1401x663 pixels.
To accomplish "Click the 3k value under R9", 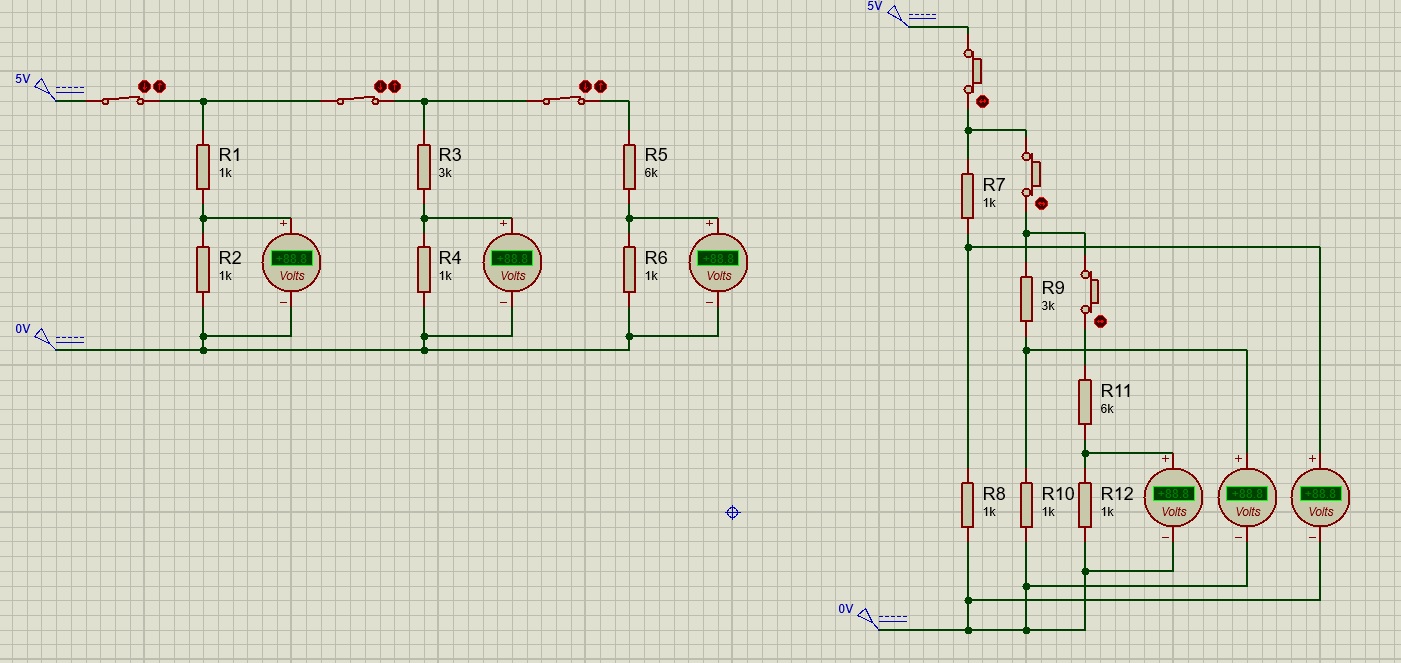I will coord(1048,306).
